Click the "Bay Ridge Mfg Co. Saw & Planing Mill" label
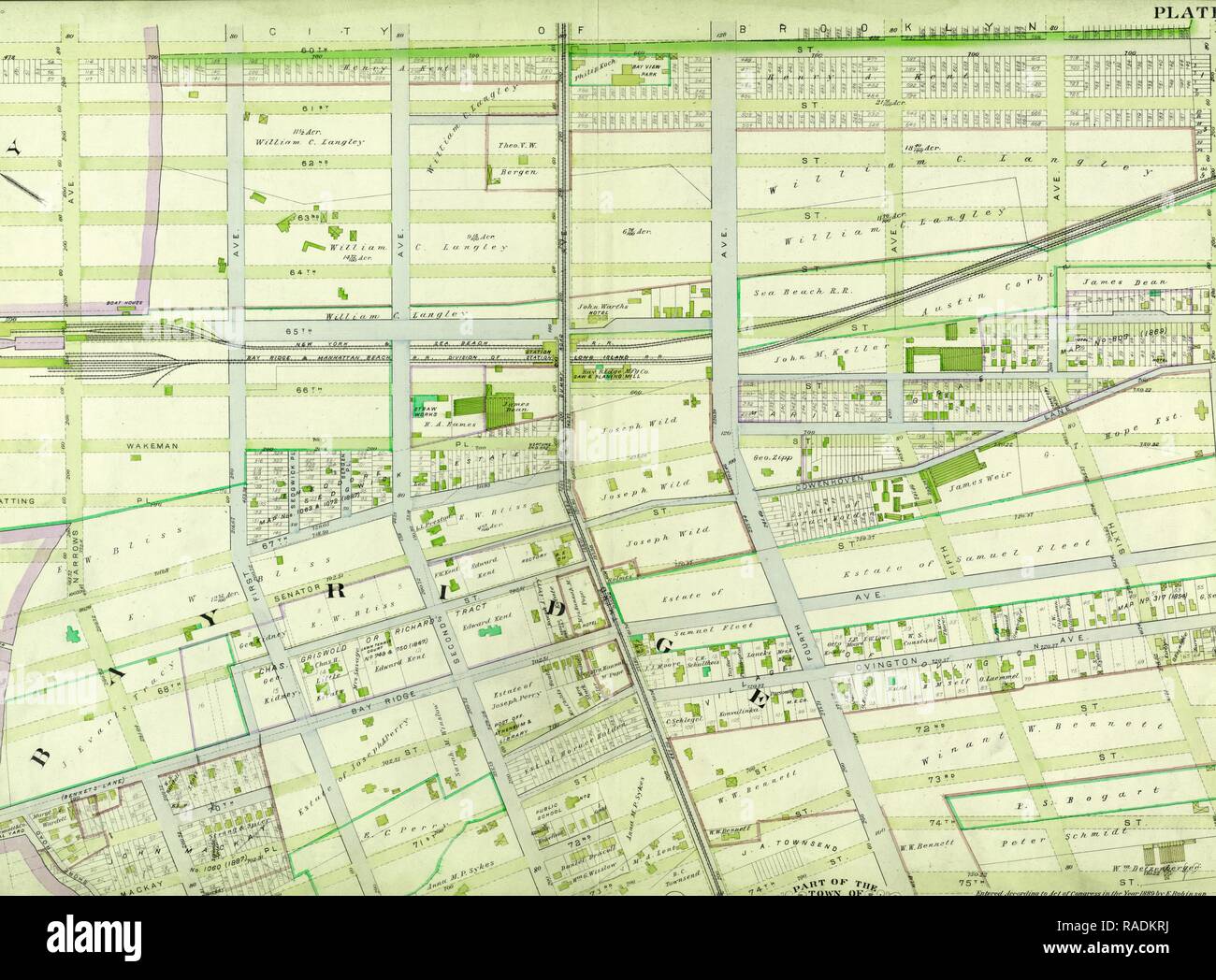1216x980 pixels. coord(611,374)
